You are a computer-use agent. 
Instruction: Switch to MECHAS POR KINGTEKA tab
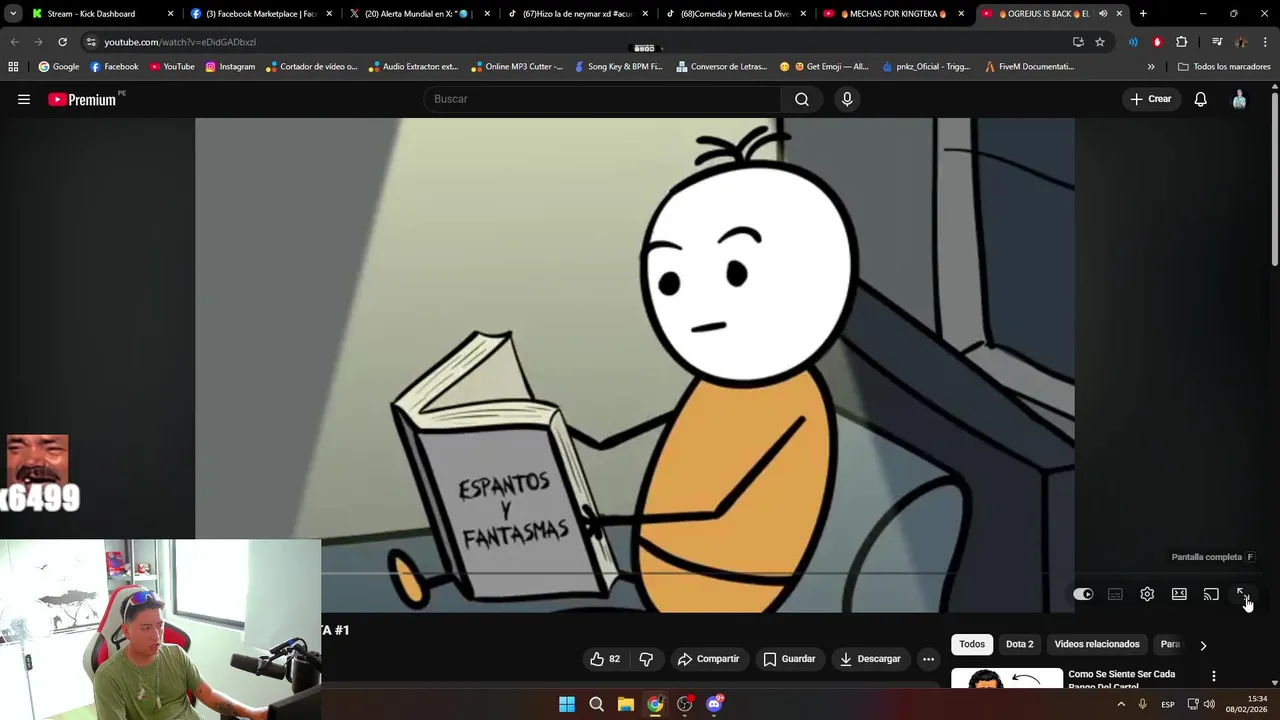coord(894,14)
